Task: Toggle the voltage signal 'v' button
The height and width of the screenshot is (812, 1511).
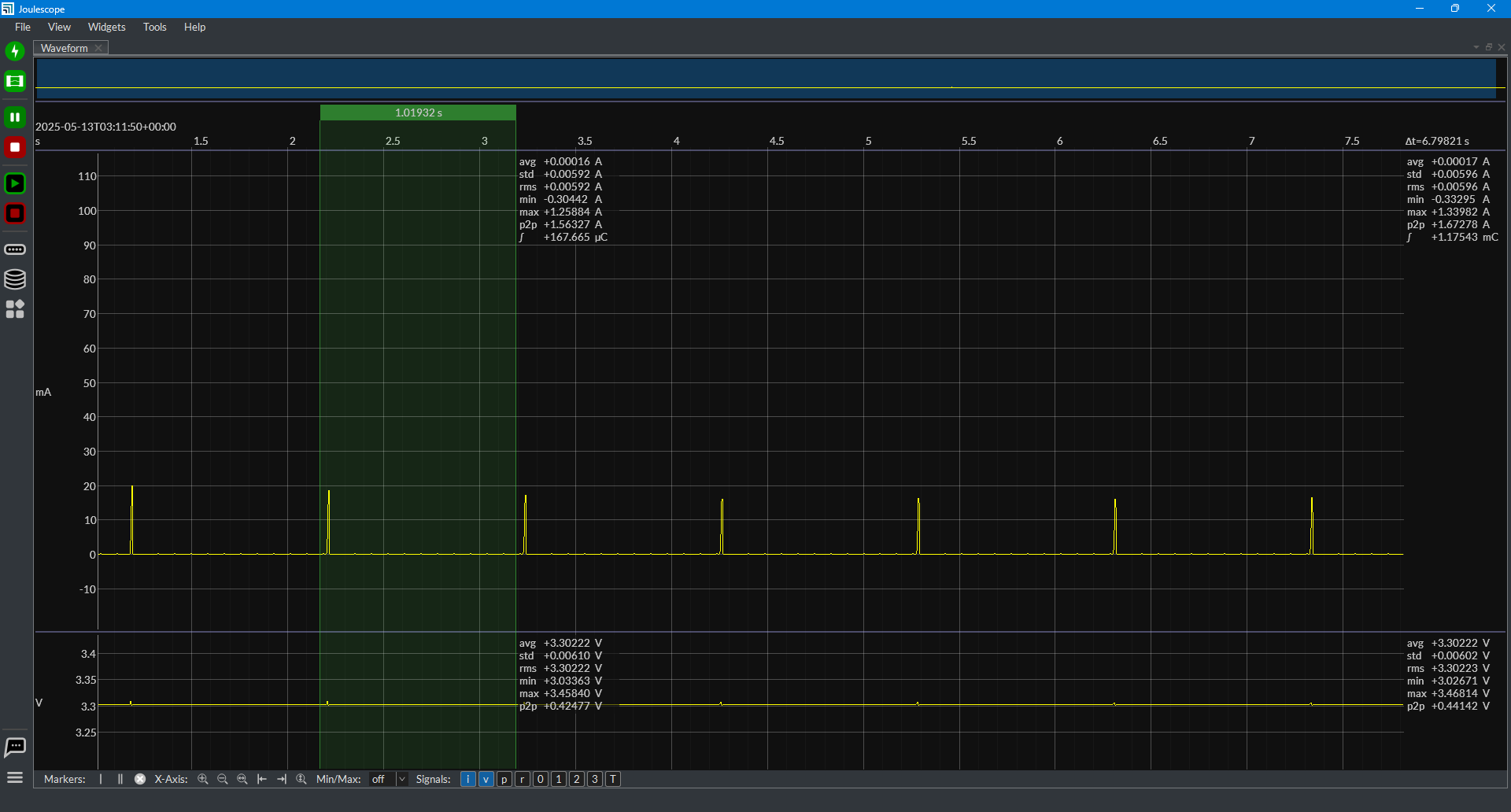Action: pyautogui.click(x=486, y=779)
